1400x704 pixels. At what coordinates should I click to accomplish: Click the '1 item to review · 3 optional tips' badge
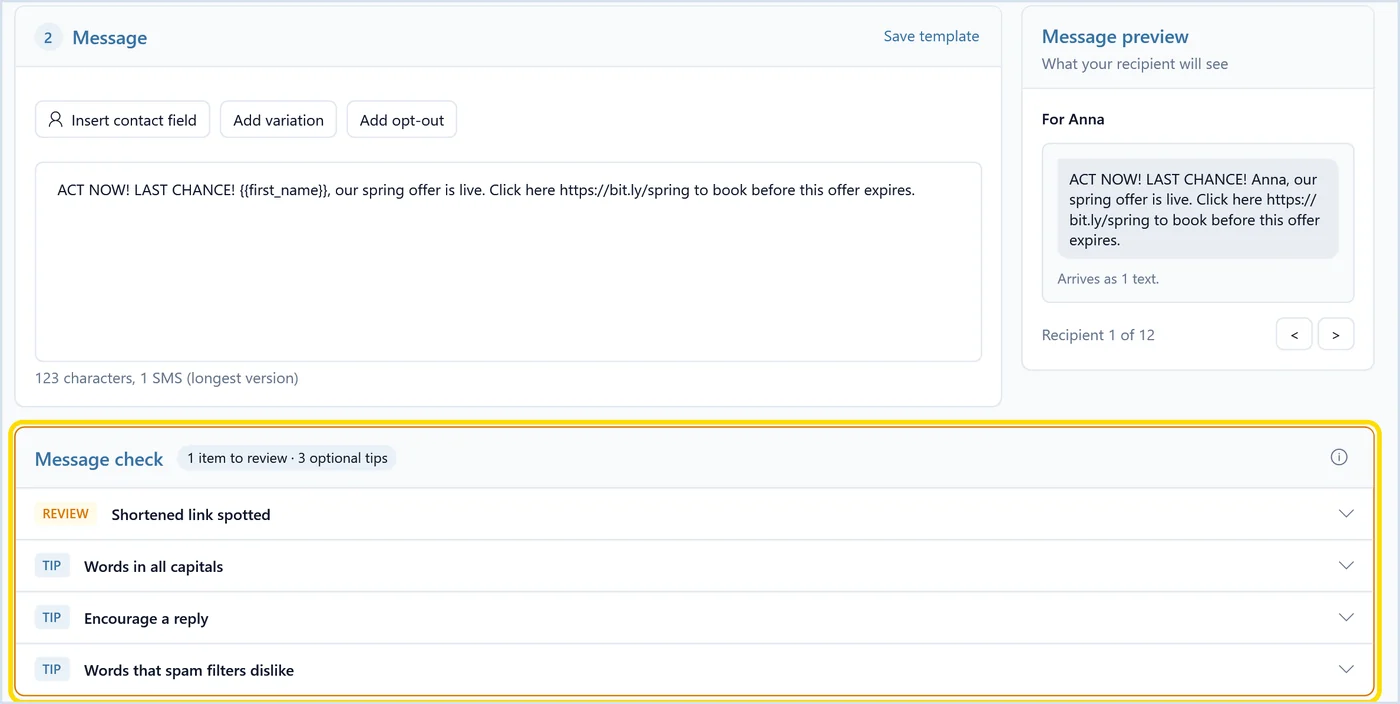(287, 458)
